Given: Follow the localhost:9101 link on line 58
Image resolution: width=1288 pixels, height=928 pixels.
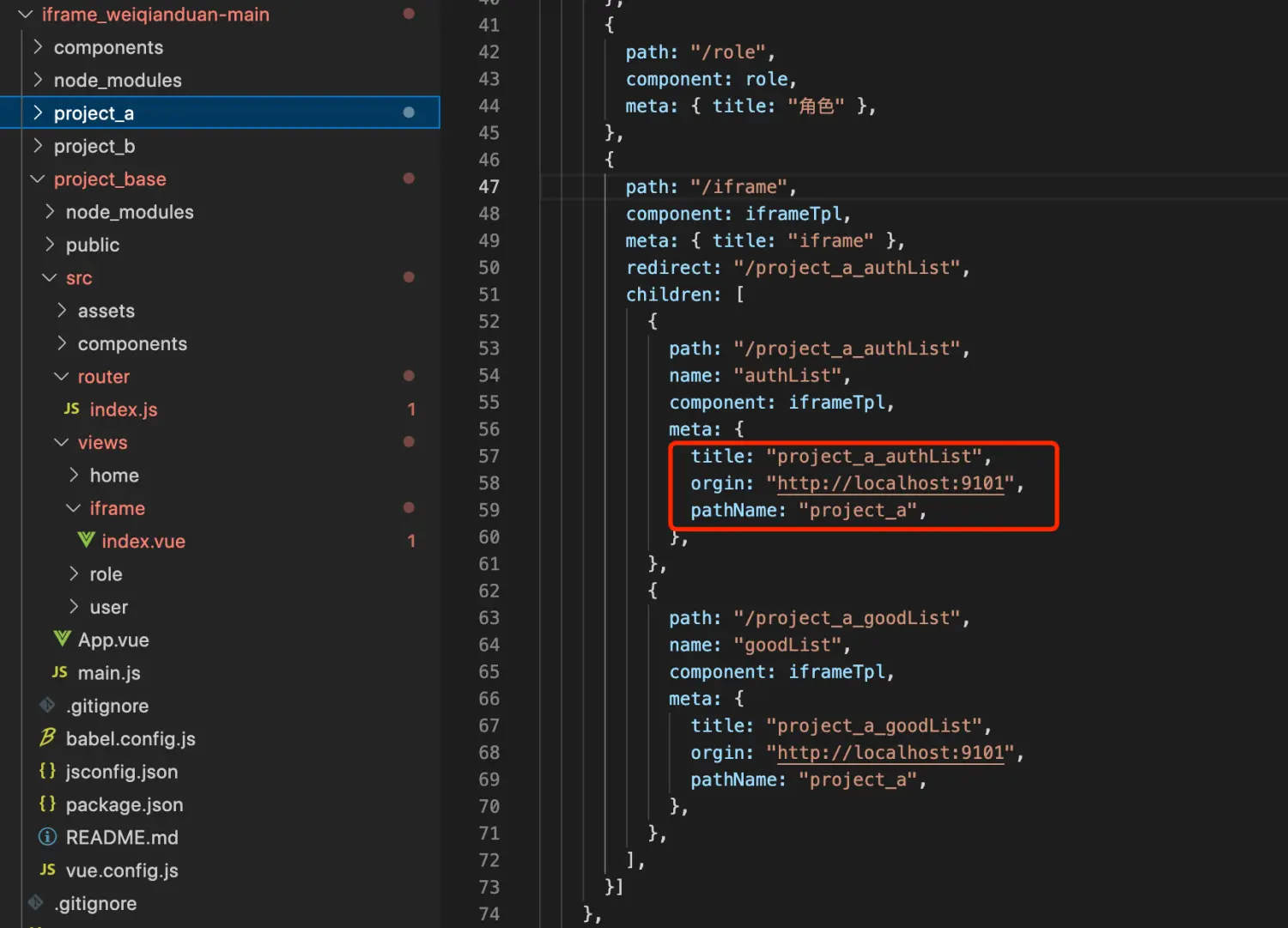Looking at the screenshot, I should pos(890,483).
